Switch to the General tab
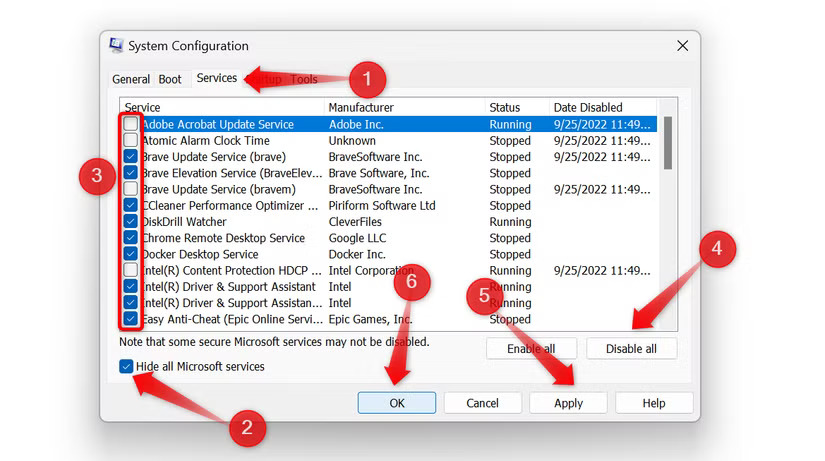Image resolution: width=825 pixels, height=461 pixels. point(131,79)
